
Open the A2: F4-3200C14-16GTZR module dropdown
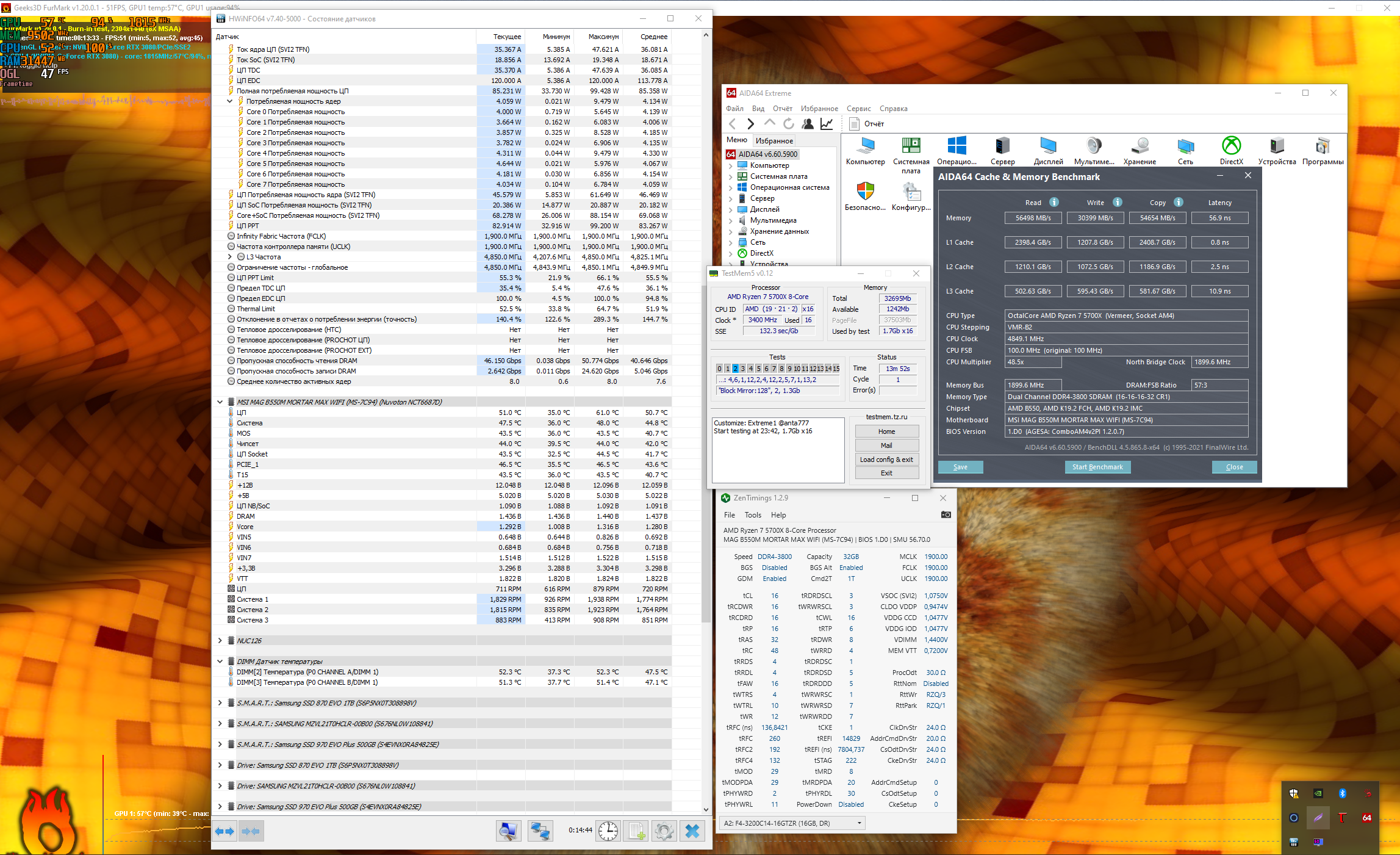pos(792,823)
